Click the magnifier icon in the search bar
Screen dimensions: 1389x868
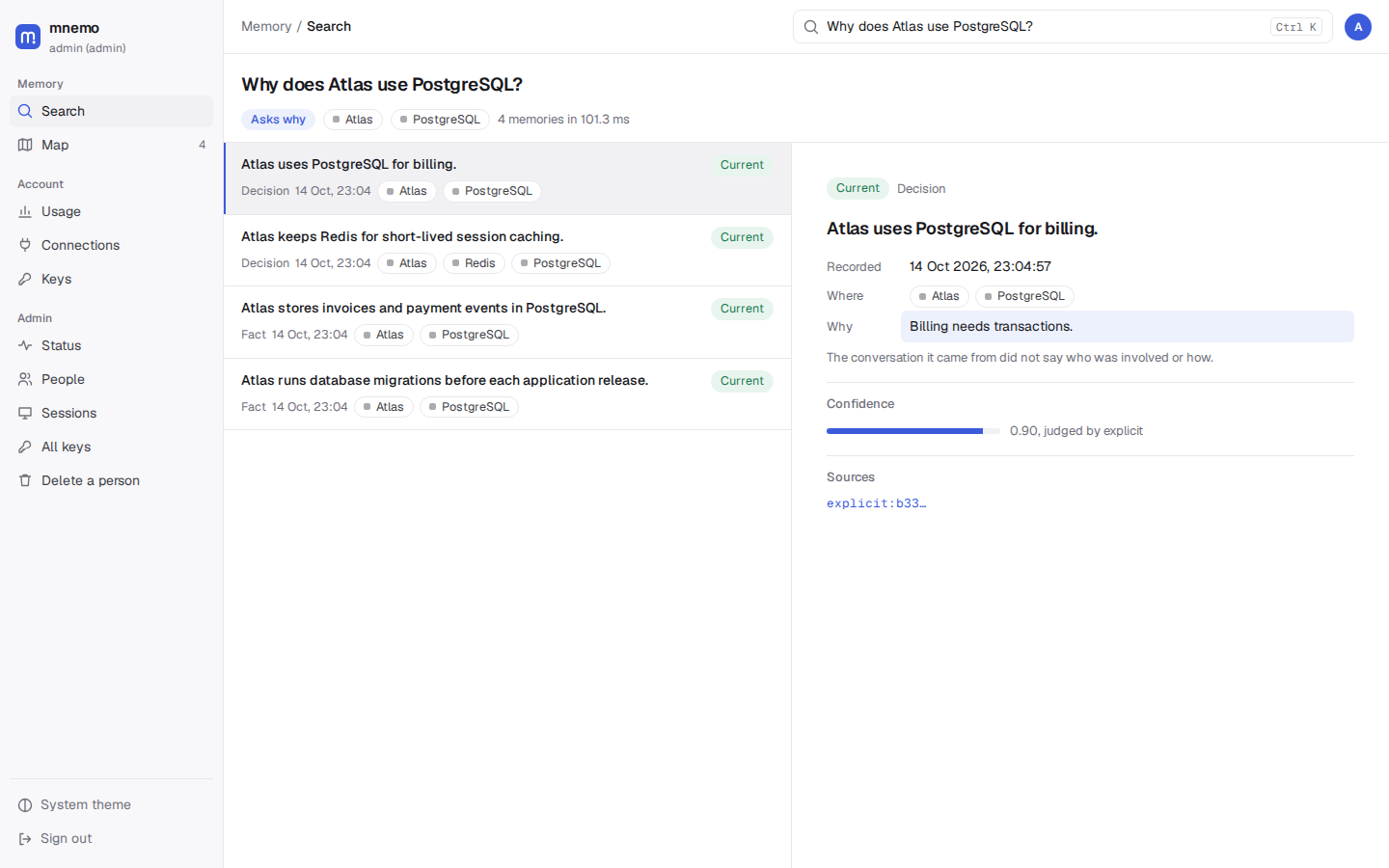(811, 27)
